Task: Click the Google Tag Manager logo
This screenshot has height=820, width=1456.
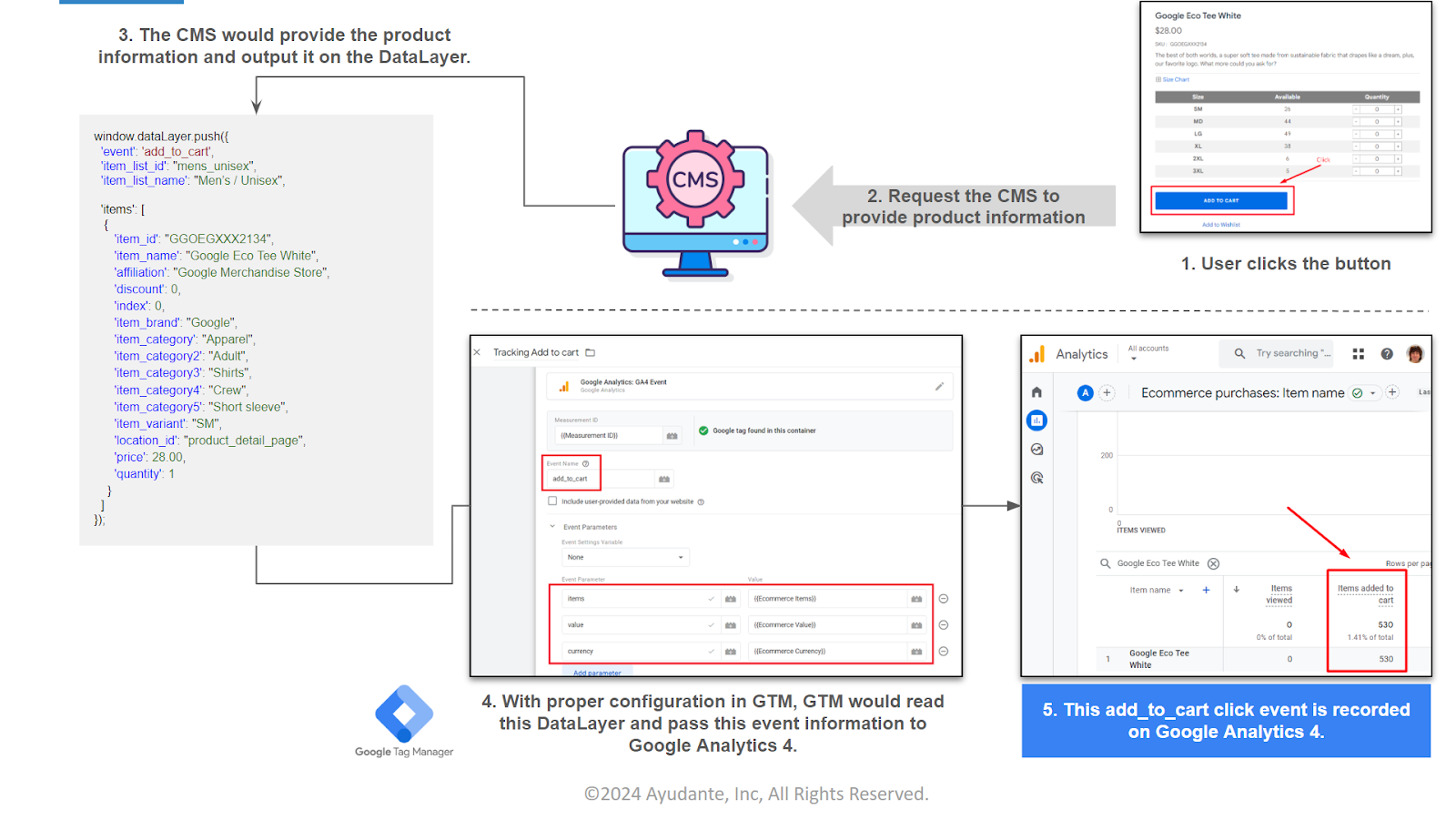Action: 404,721
